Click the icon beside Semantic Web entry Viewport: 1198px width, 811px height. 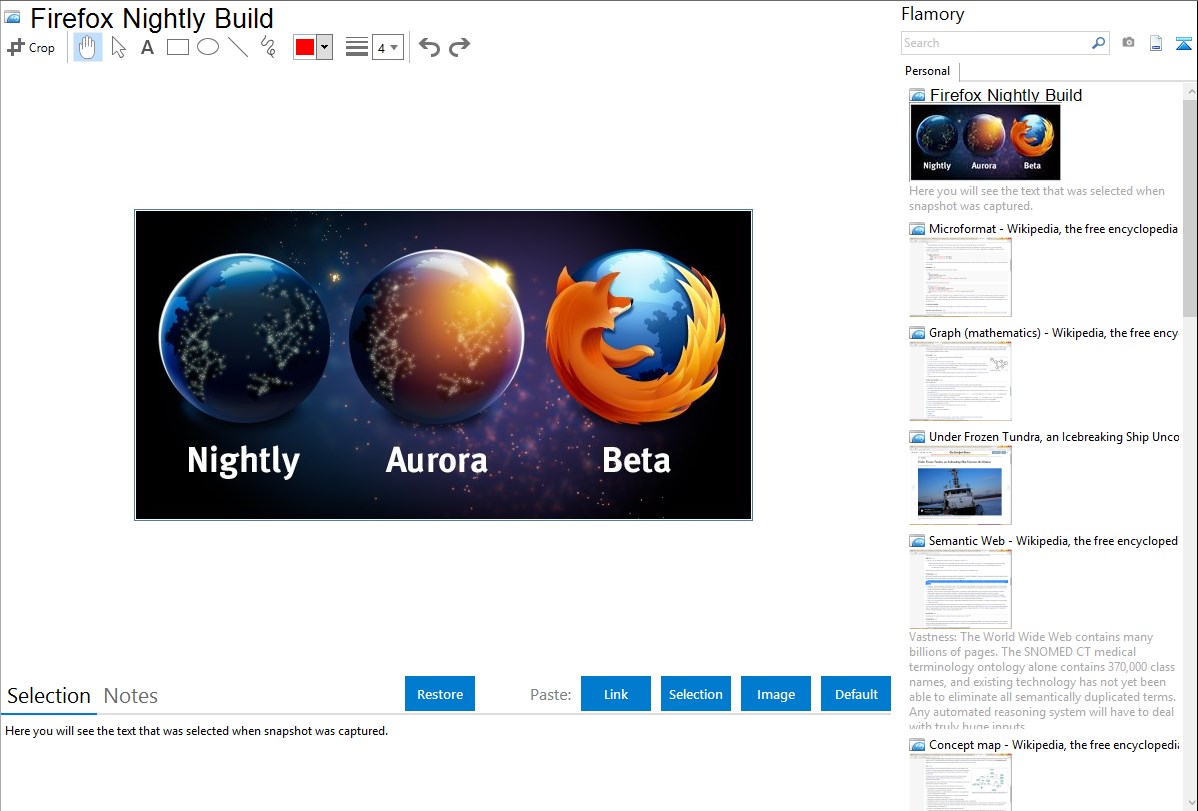pyautogui.click(x=918, y=541)
